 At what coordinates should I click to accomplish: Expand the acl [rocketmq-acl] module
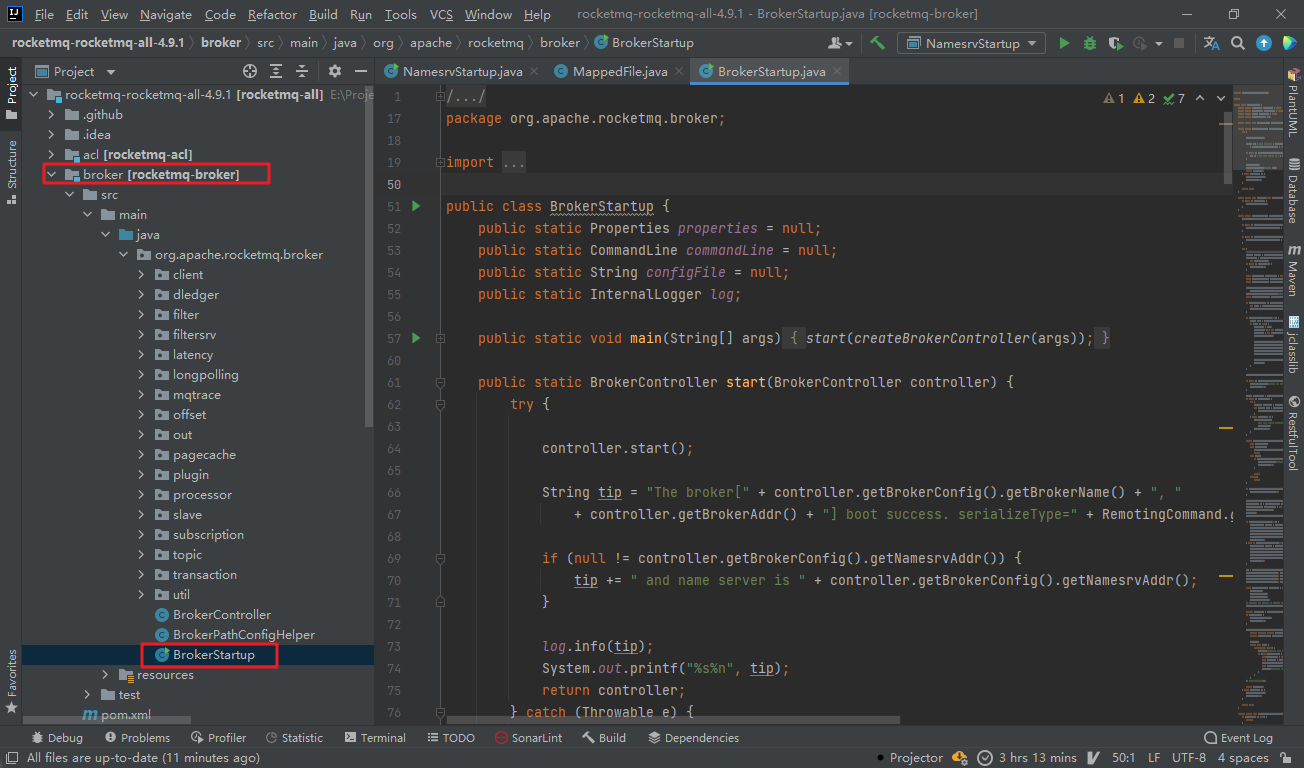coord(51,154)
